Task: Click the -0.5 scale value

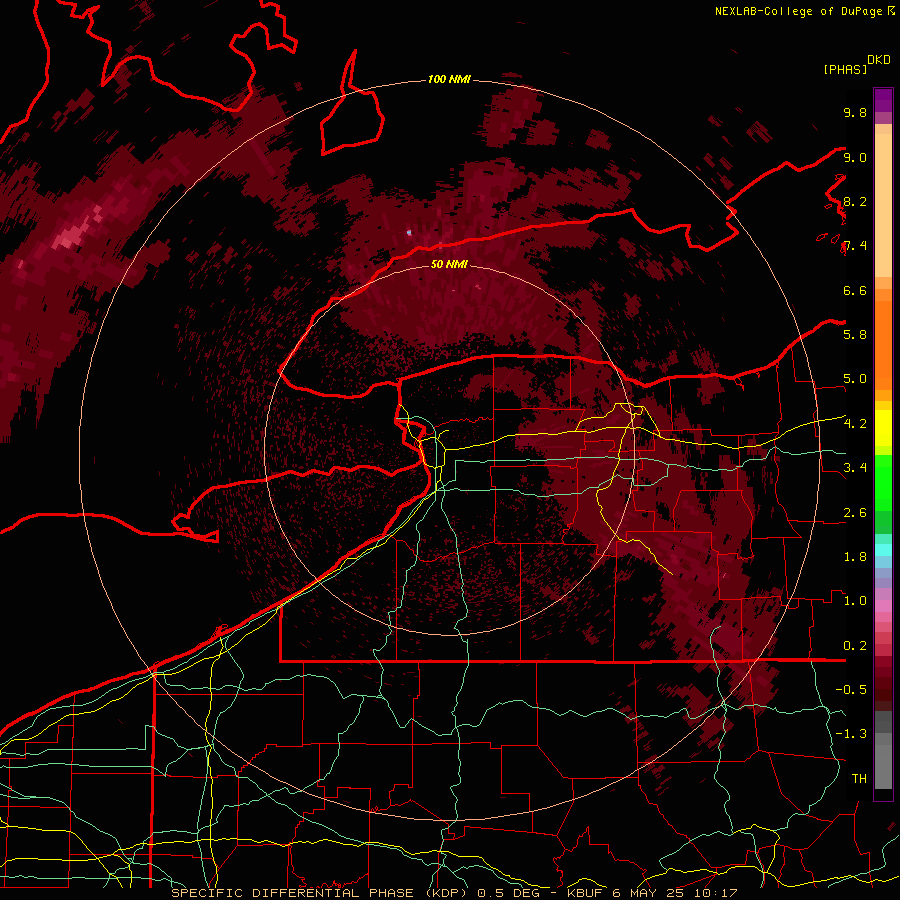Action: [x=851, y=690]
